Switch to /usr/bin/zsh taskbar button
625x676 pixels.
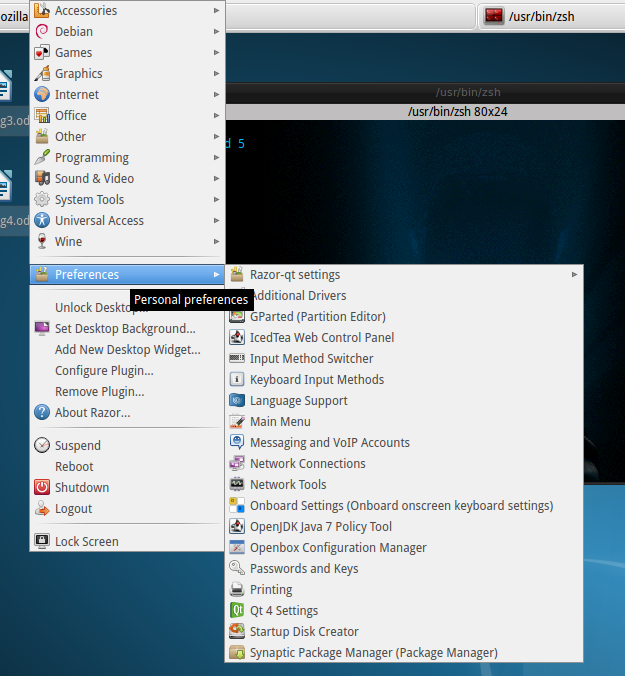coord(552,16)
